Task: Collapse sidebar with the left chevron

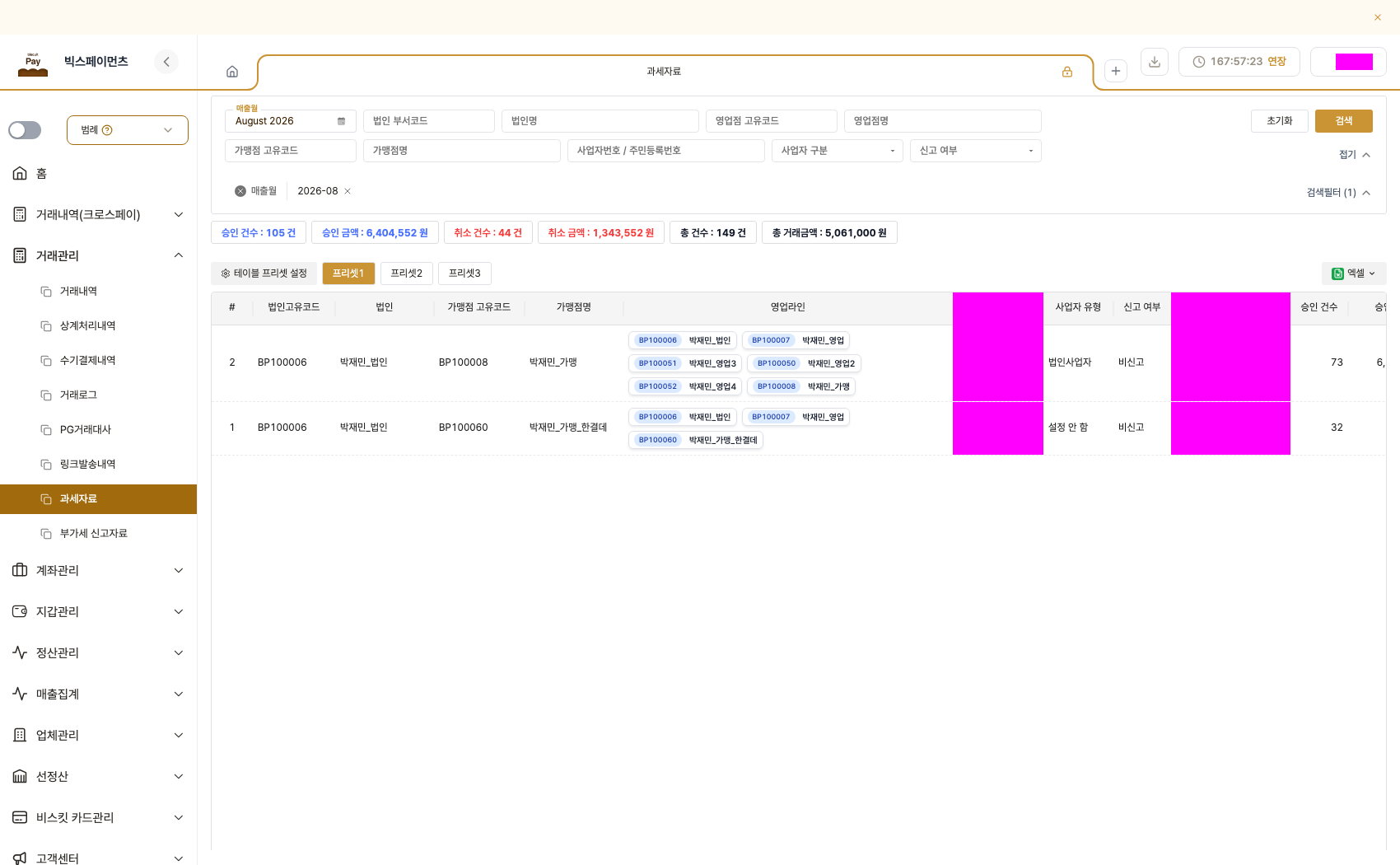Action: tap(166, 62)
